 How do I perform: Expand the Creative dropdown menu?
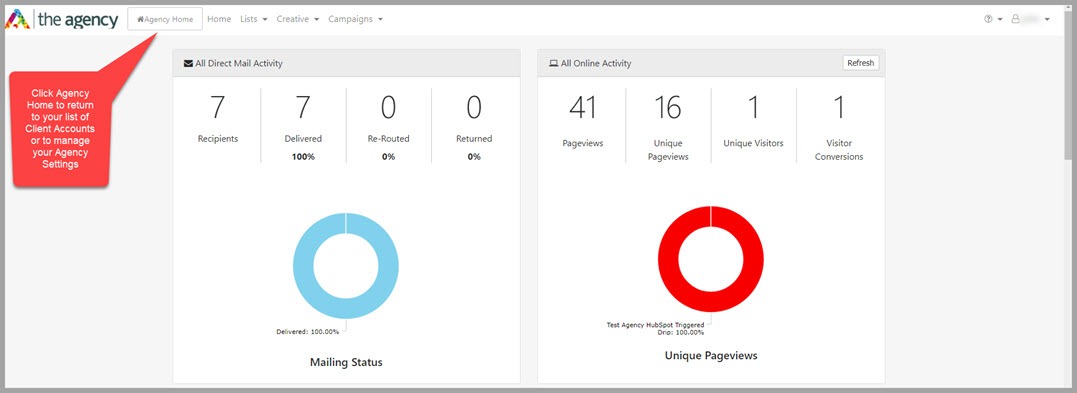coord(298,19)
